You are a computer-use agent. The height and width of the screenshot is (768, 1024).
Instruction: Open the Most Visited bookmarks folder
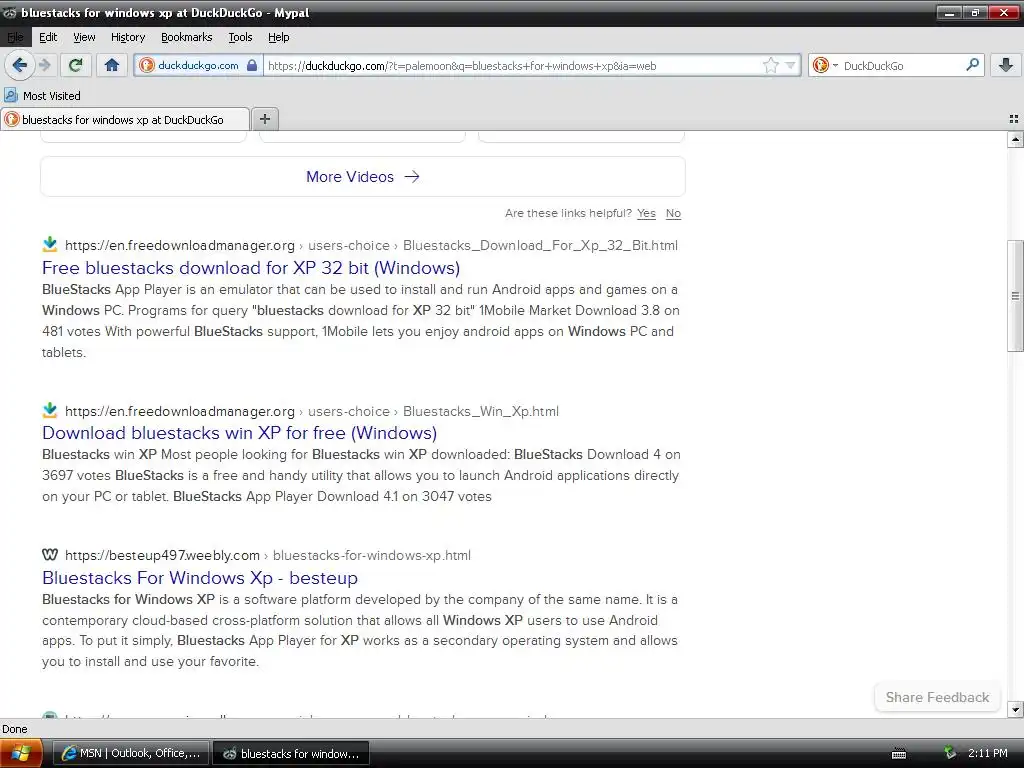point(42,95)
